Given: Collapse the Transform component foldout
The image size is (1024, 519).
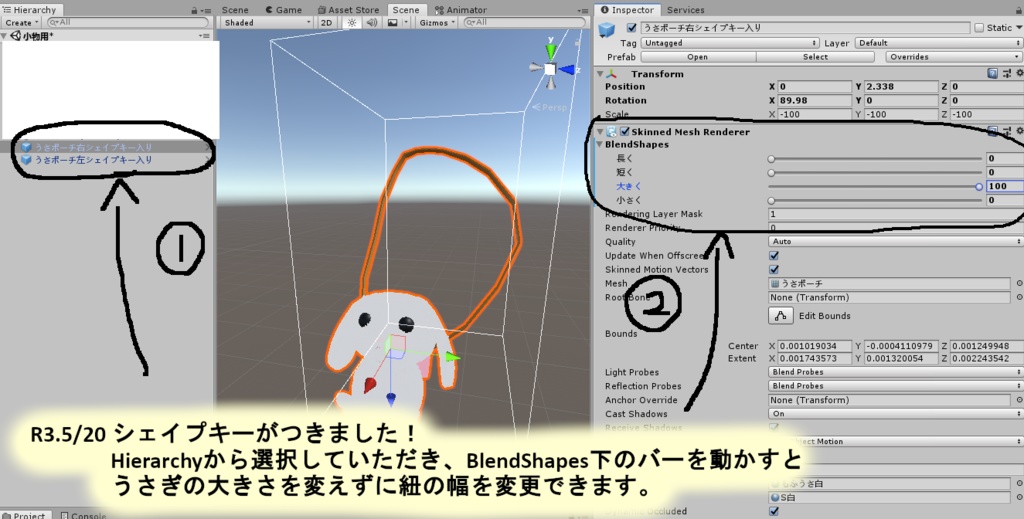Looking at the screenshot, I should point(600,74).
